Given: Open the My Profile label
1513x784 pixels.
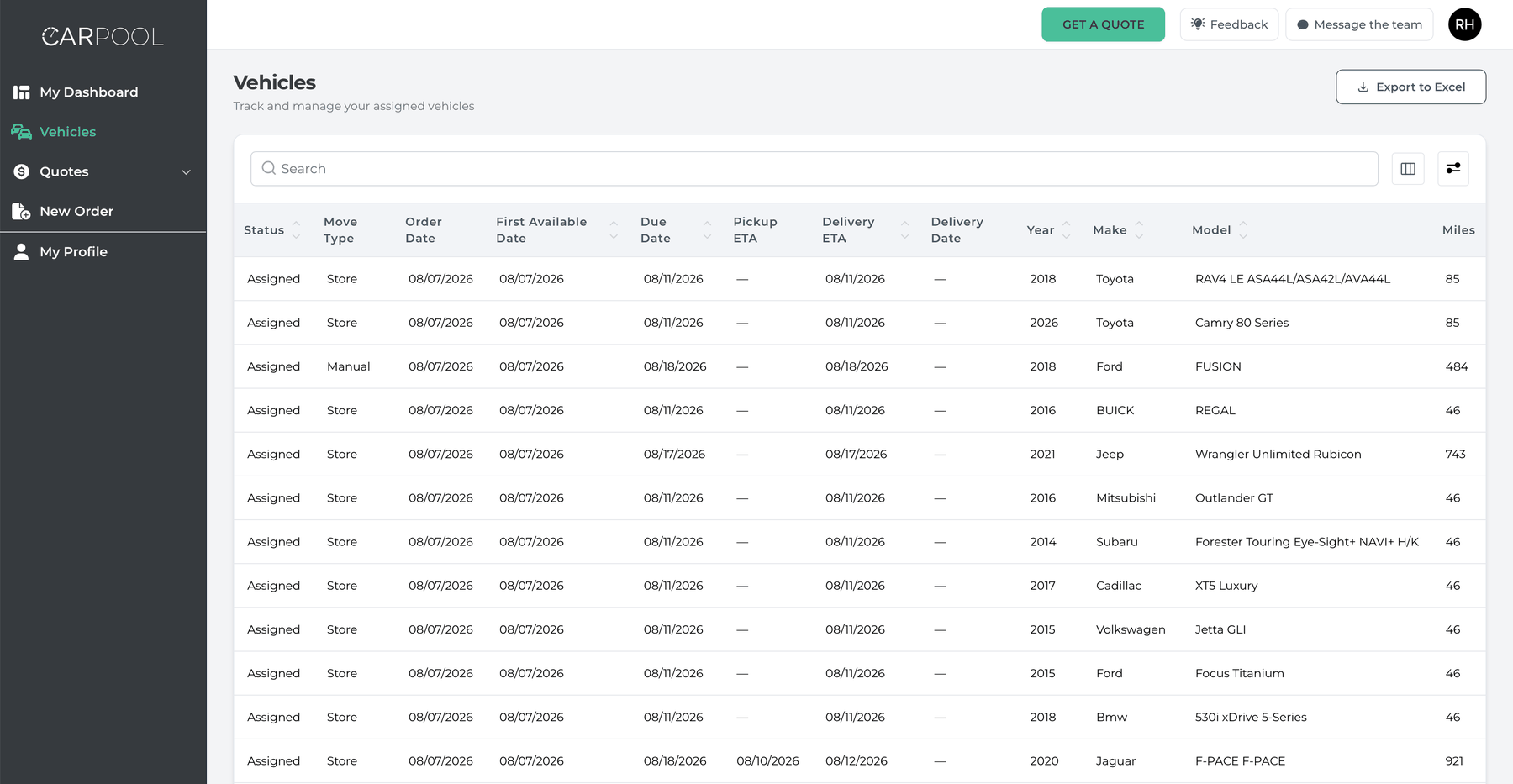Looking at the screenshot, I should tap(74, 252).
